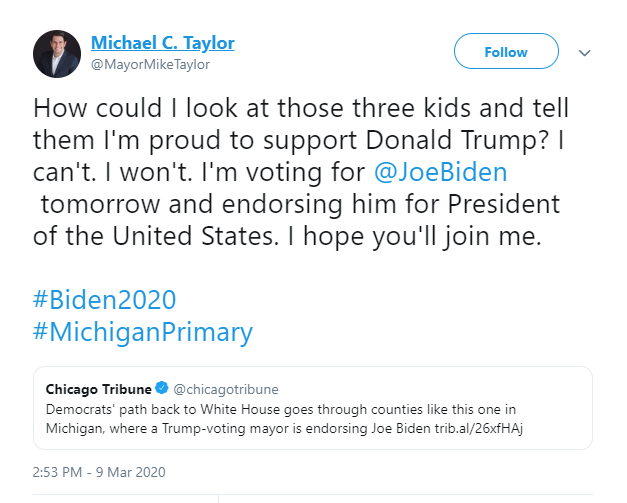Open the #MichiganPrimary hashtag
This screenshot has height=503, width=627.
tap(143, 331)
